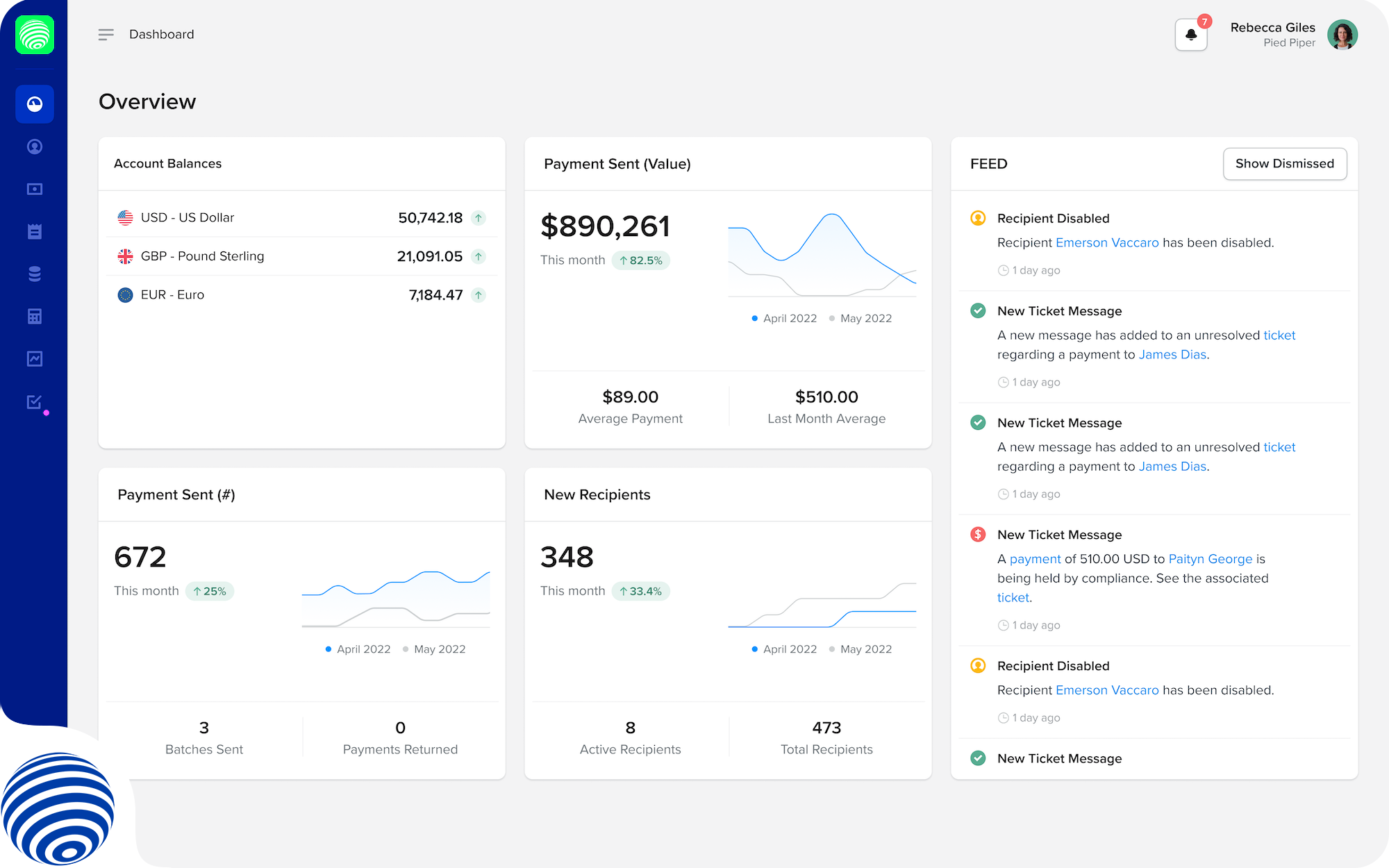Screen dimensions: 1389x868
Task: Click the green logo at top left
Action: (x=35, y=35)
